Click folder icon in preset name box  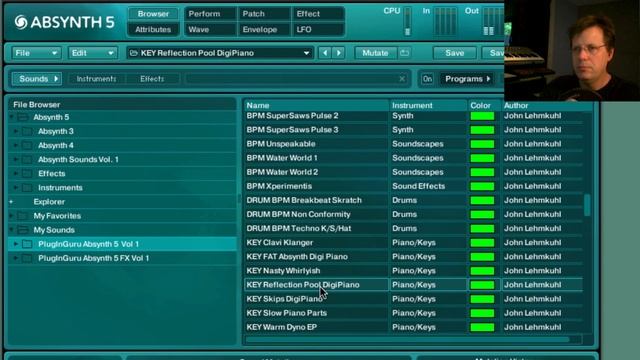[x=133, y=53]
